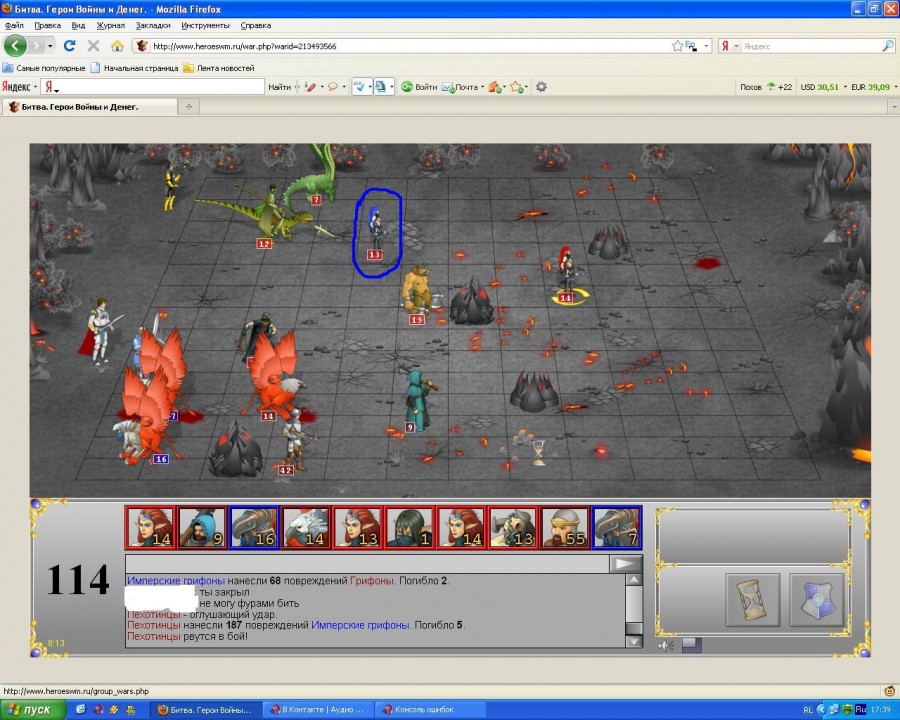Click the hourglass object on battlefield
The width and height of the screenshot is (900, 720).
tap(538, 452)
